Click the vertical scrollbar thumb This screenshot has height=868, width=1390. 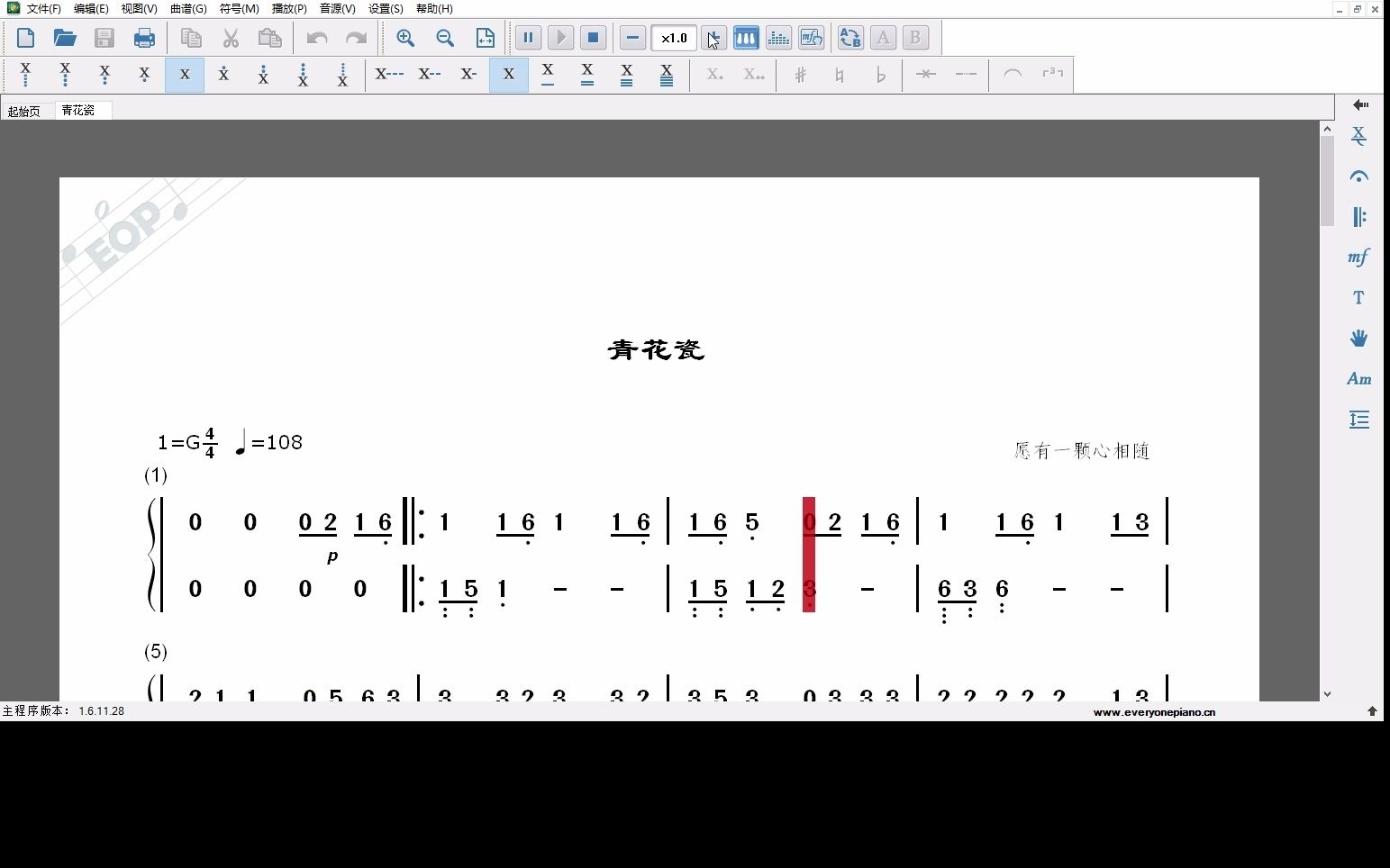point(1327,180)
